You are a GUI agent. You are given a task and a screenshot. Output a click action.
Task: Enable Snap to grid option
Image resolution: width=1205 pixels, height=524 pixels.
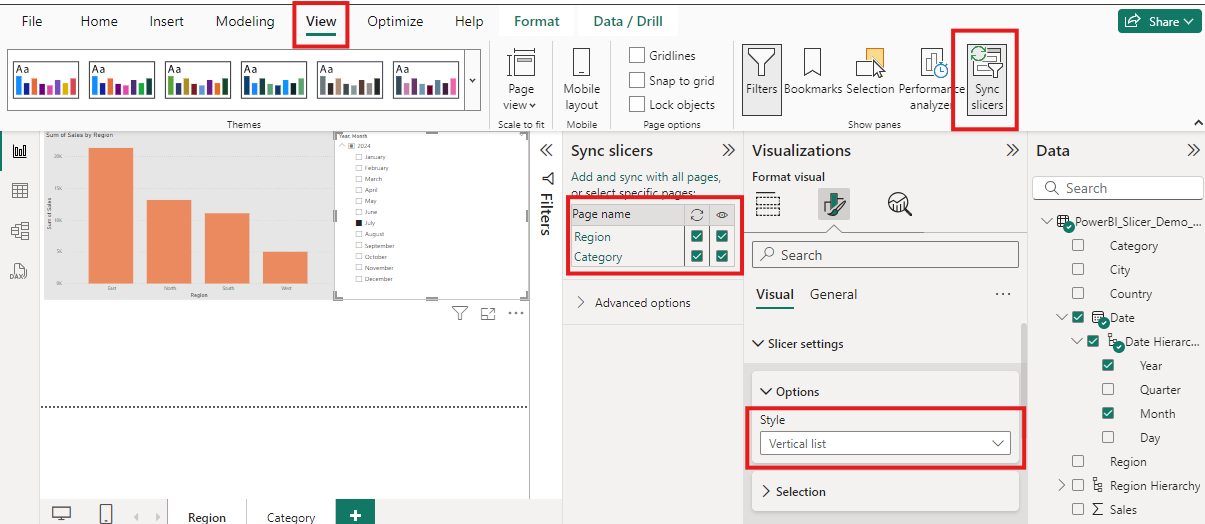pos(637,80)
